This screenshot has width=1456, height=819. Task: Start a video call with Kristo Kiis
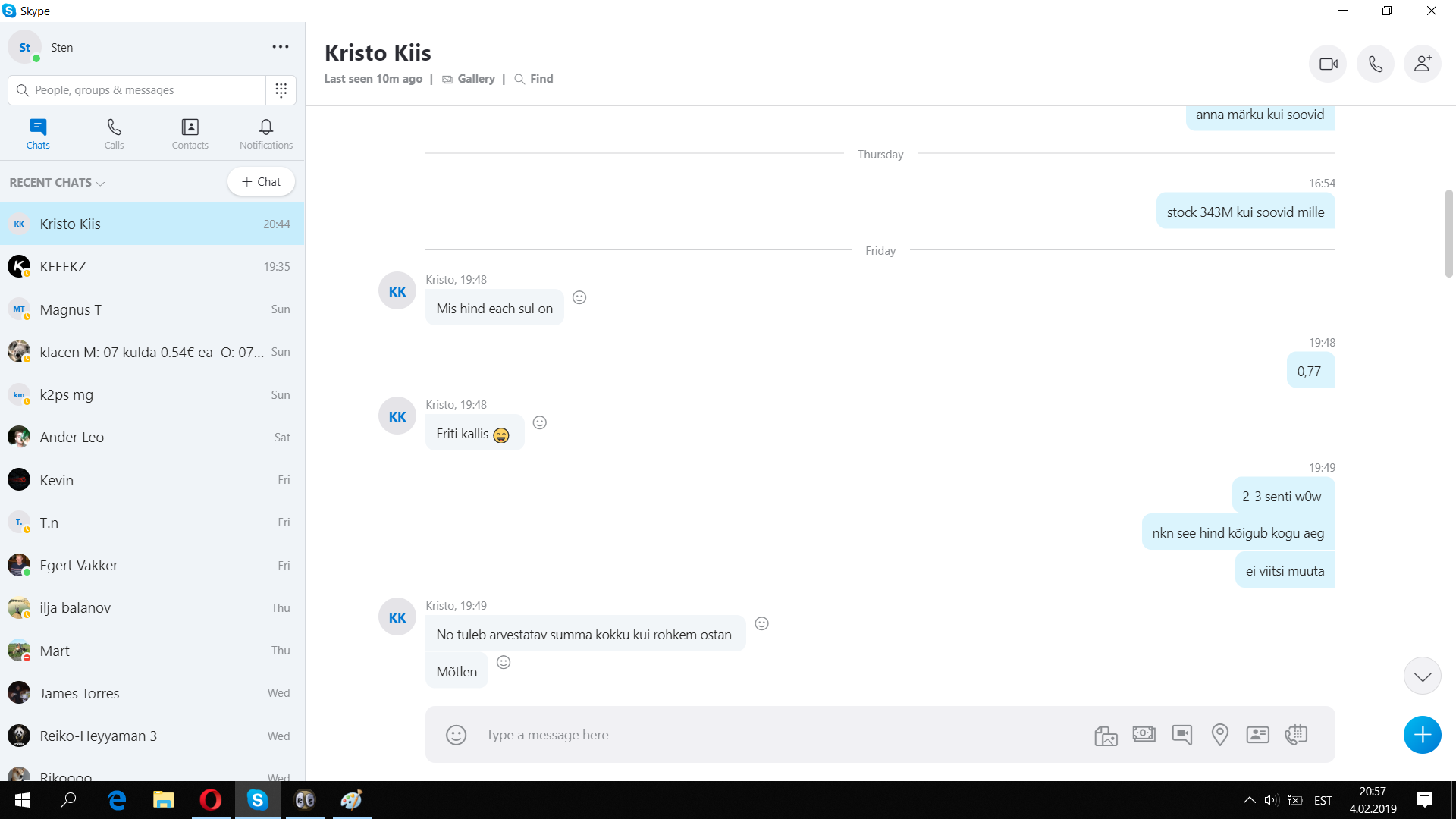click(x=1328, y=64)
